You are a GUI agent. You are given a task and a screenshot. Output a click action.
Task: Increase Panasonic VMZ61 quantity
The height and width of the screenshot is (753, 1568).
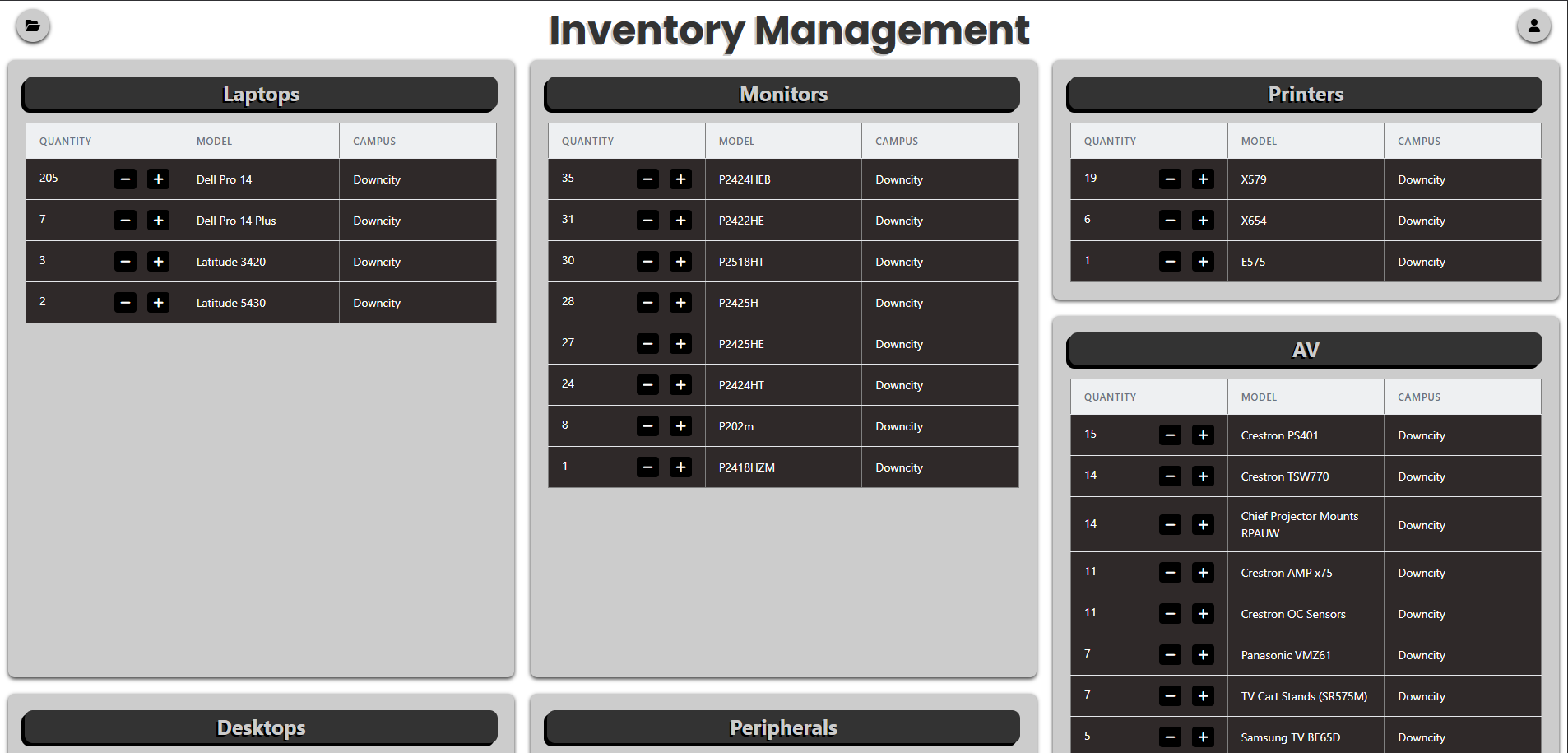click(1203, 655)
